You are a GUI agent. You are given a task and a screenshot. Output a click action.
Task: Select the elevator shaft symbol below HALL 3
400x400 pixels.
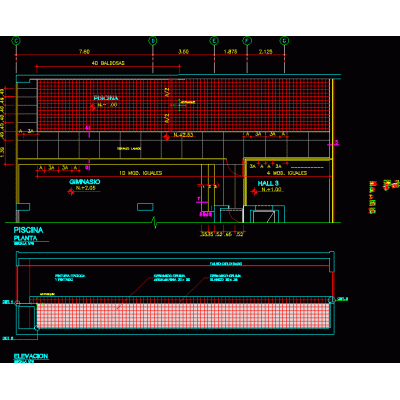point(264,214)
